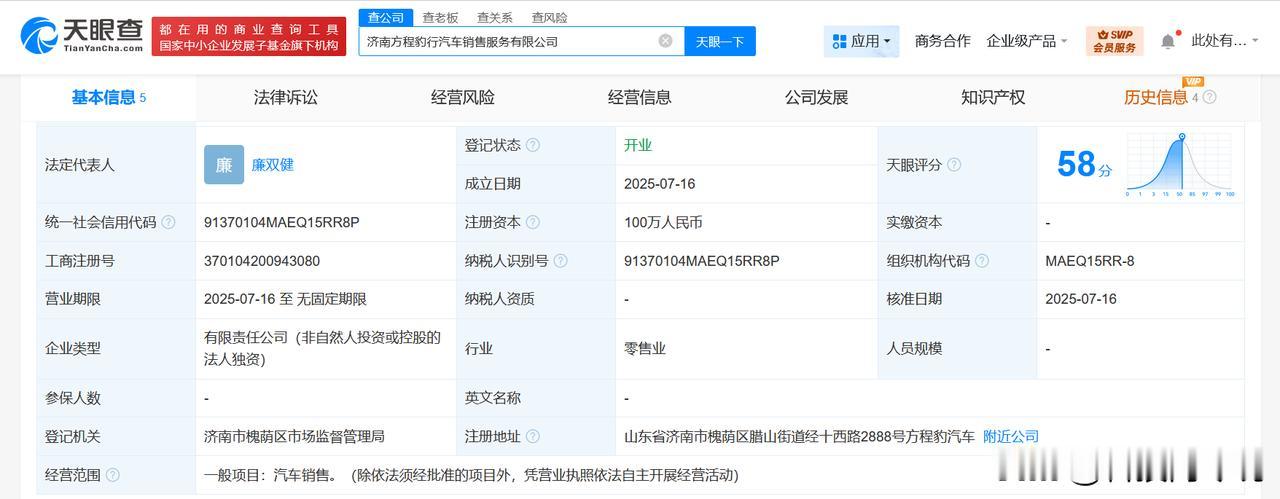Click the help icon next to 注册地址
The image size is (1280, 499).
coord(533,436)
